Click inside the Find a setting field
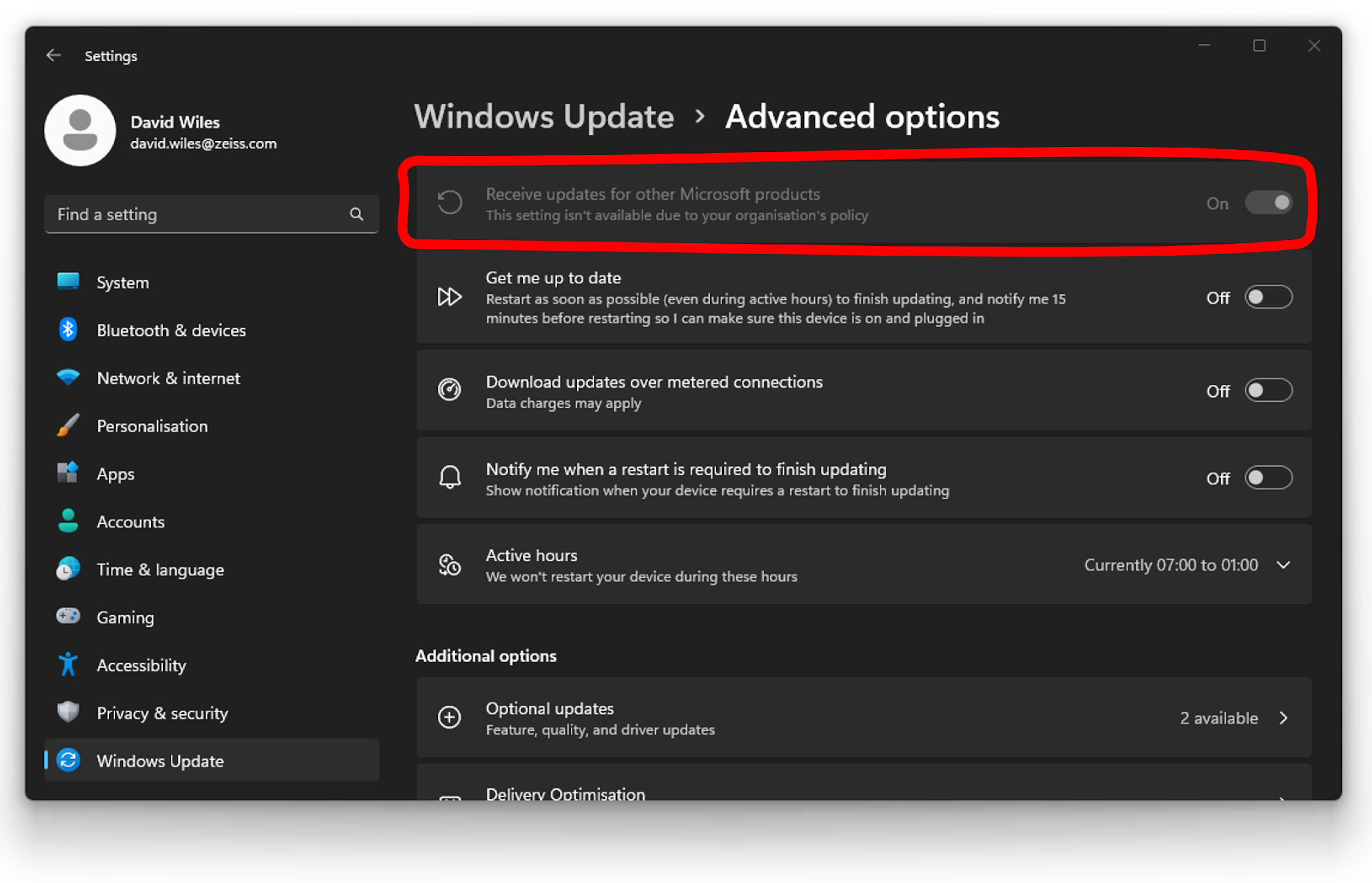This screenshot has width=1372, height=883. pos(172,214)
